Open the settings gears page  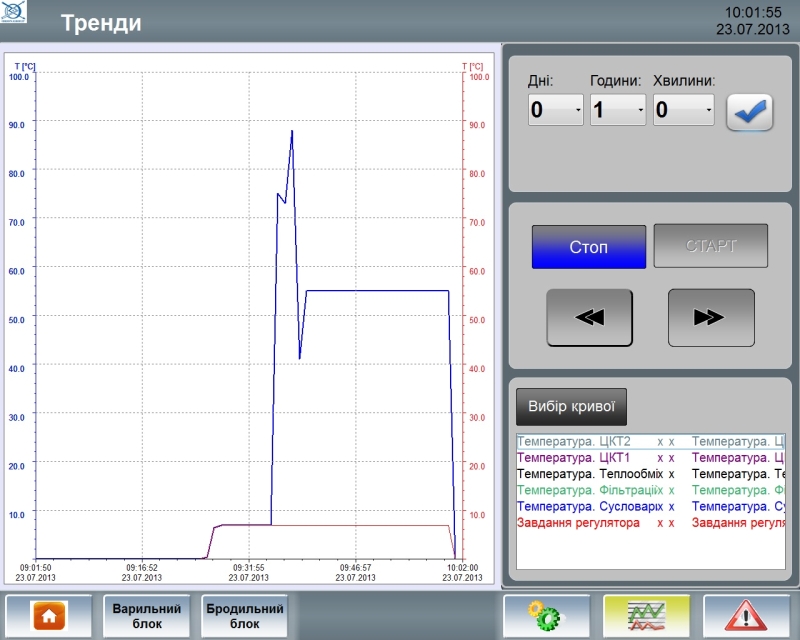[546, 616]
